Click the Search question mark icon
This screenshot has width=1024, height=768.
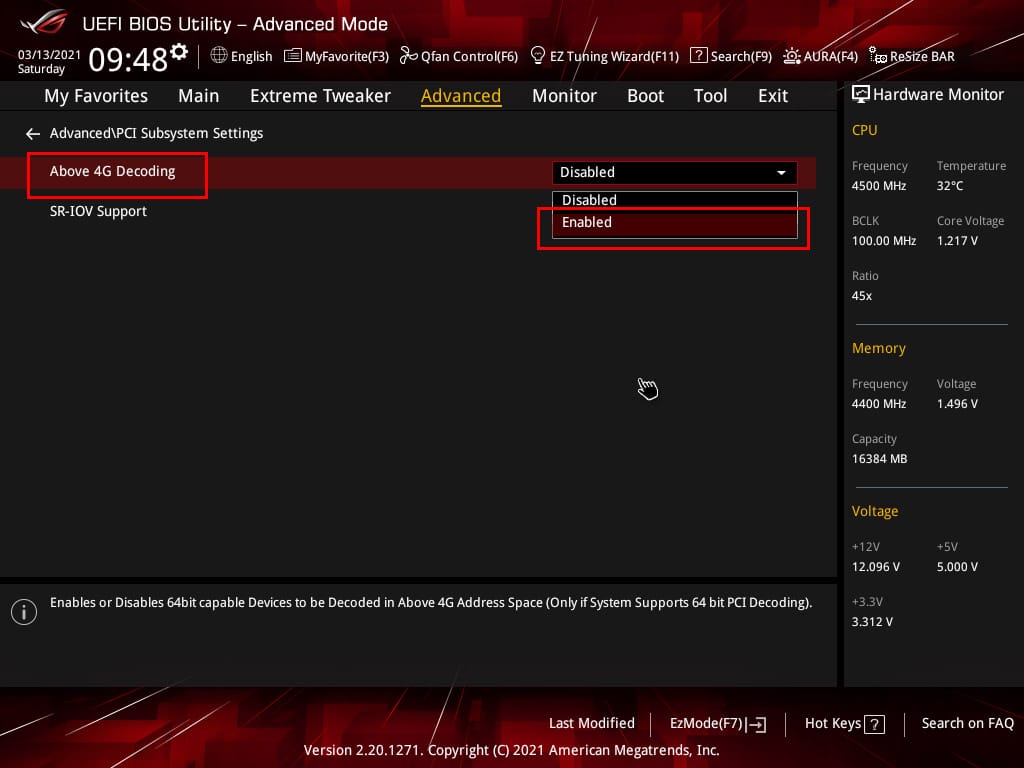point(698,56)
